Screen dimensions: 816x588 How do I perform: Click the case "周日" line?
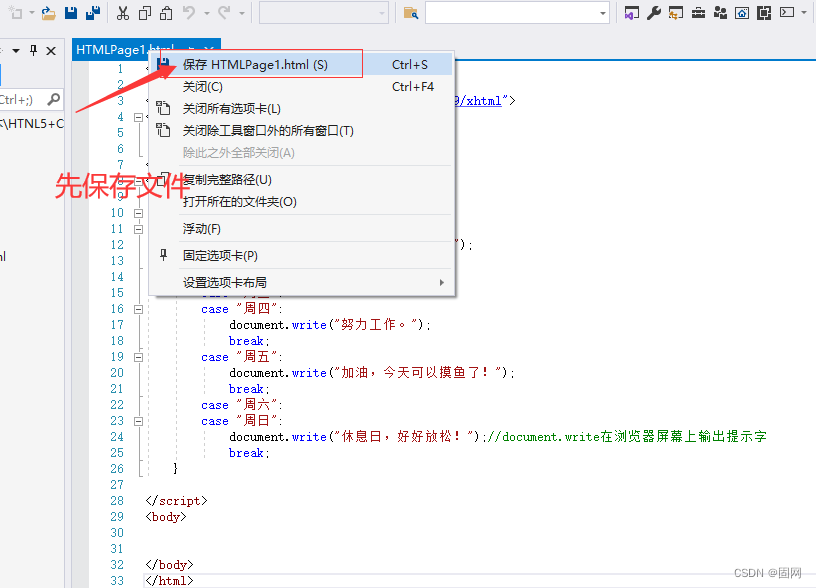(241, 421)
